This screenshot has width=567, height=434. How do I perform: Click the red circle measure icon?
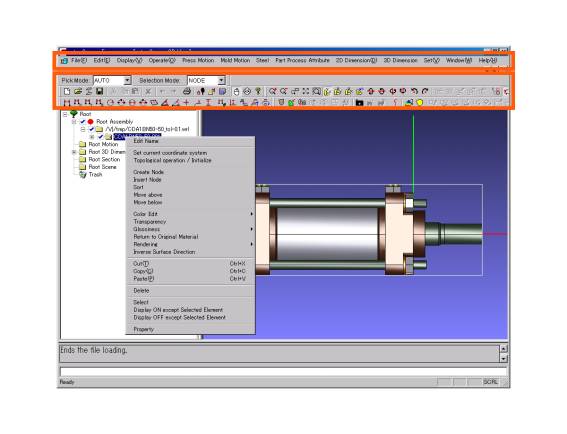tap(110, 103)
